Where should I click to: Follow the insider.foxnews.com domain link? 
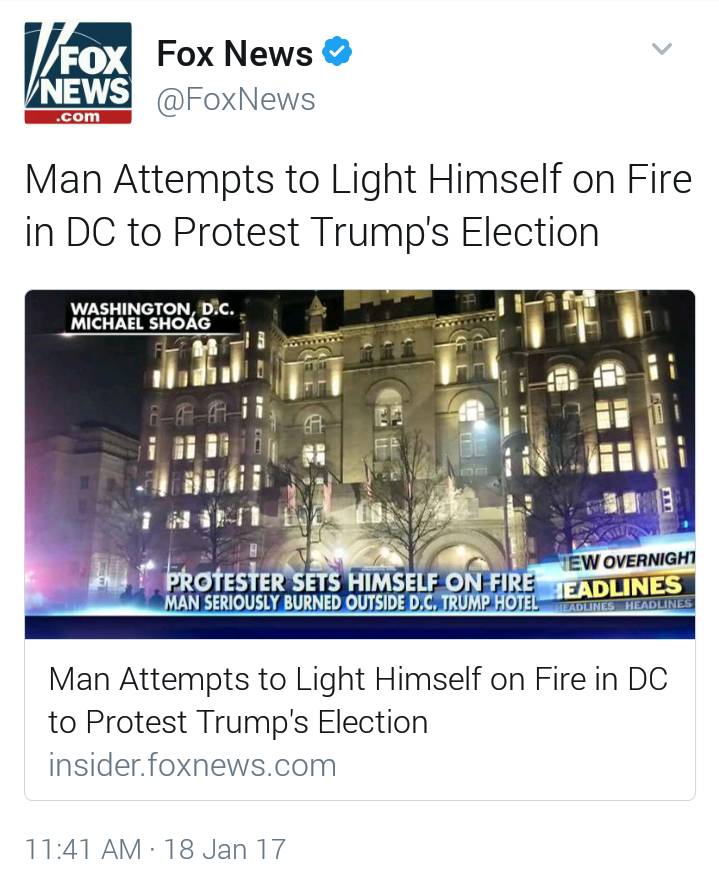(192, 765)
